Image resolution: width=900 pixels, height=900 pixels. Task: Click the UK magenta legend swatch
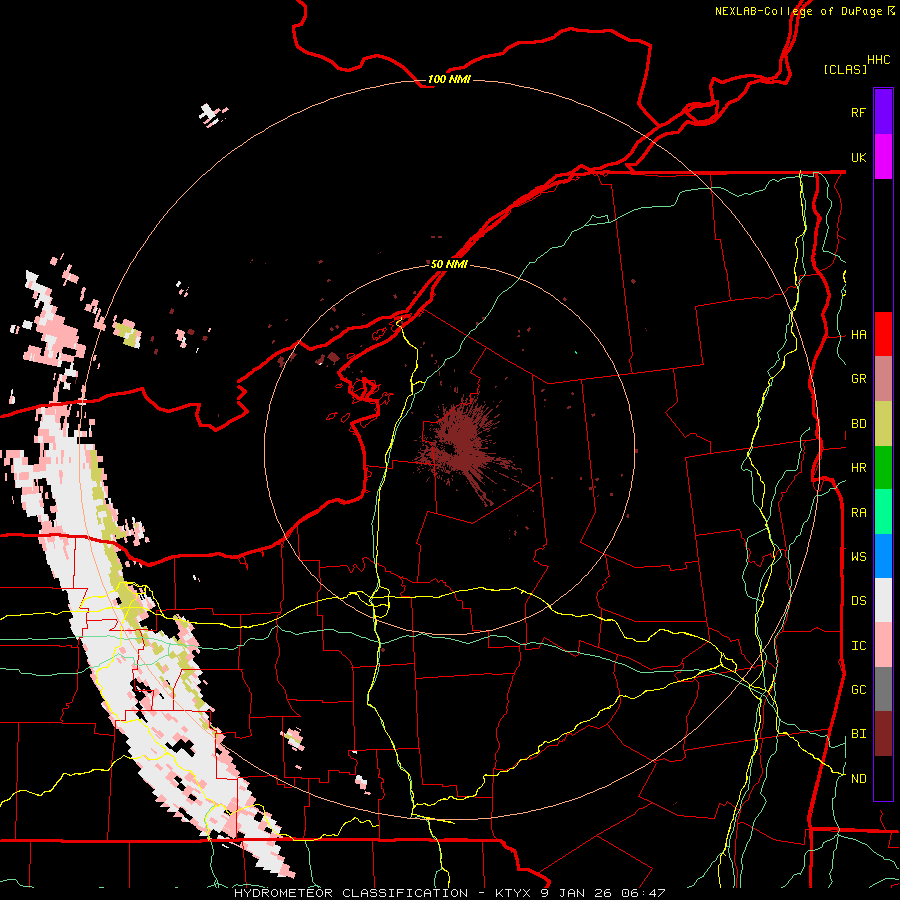883,157
